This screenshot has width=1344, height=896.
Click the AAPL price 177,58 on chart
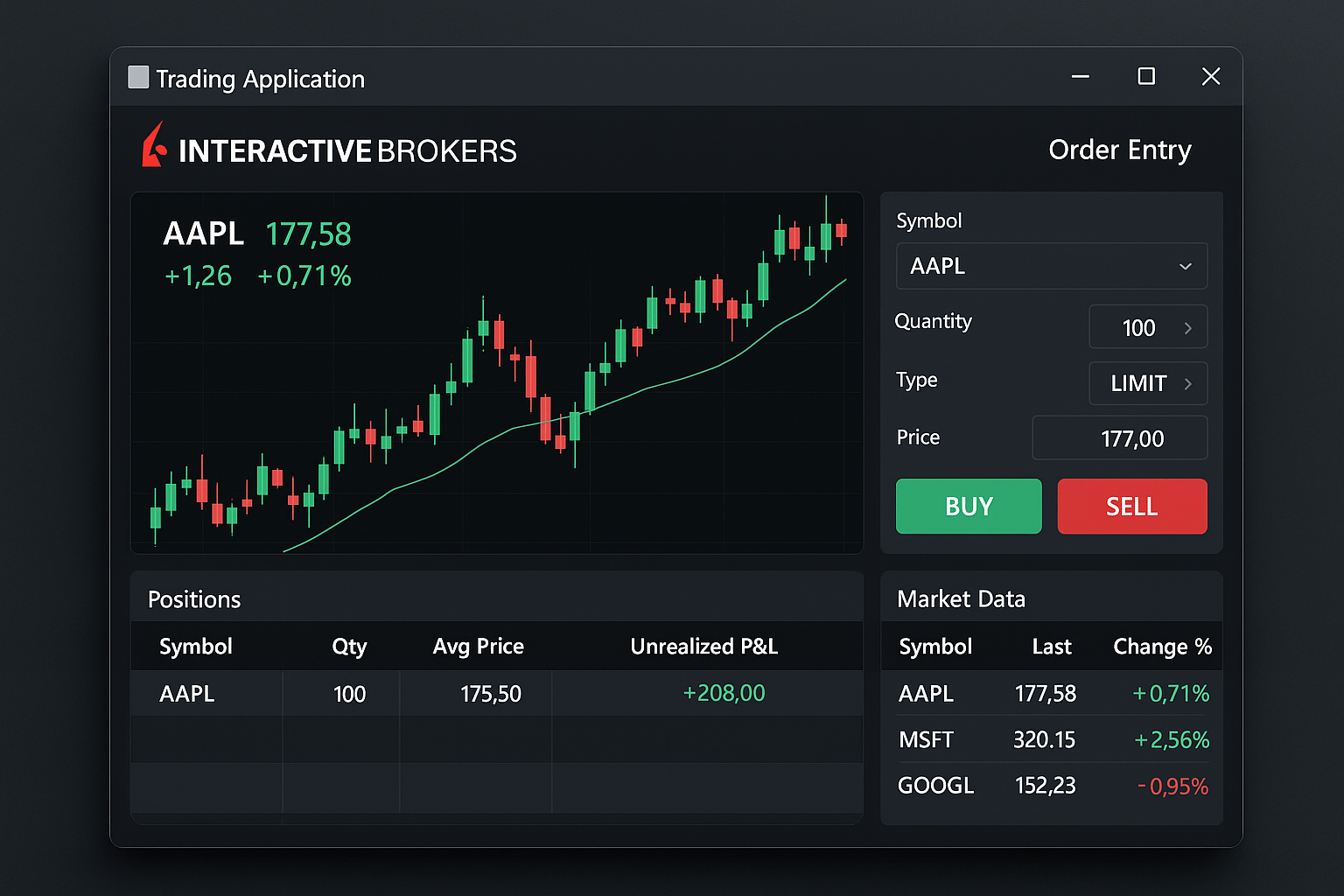click(x=308, y=234)
